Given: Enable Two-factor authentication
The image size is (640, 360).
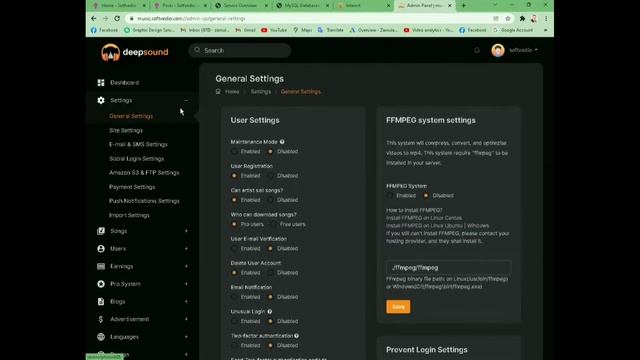Looking at the screenshot, I should click(234, 345).
